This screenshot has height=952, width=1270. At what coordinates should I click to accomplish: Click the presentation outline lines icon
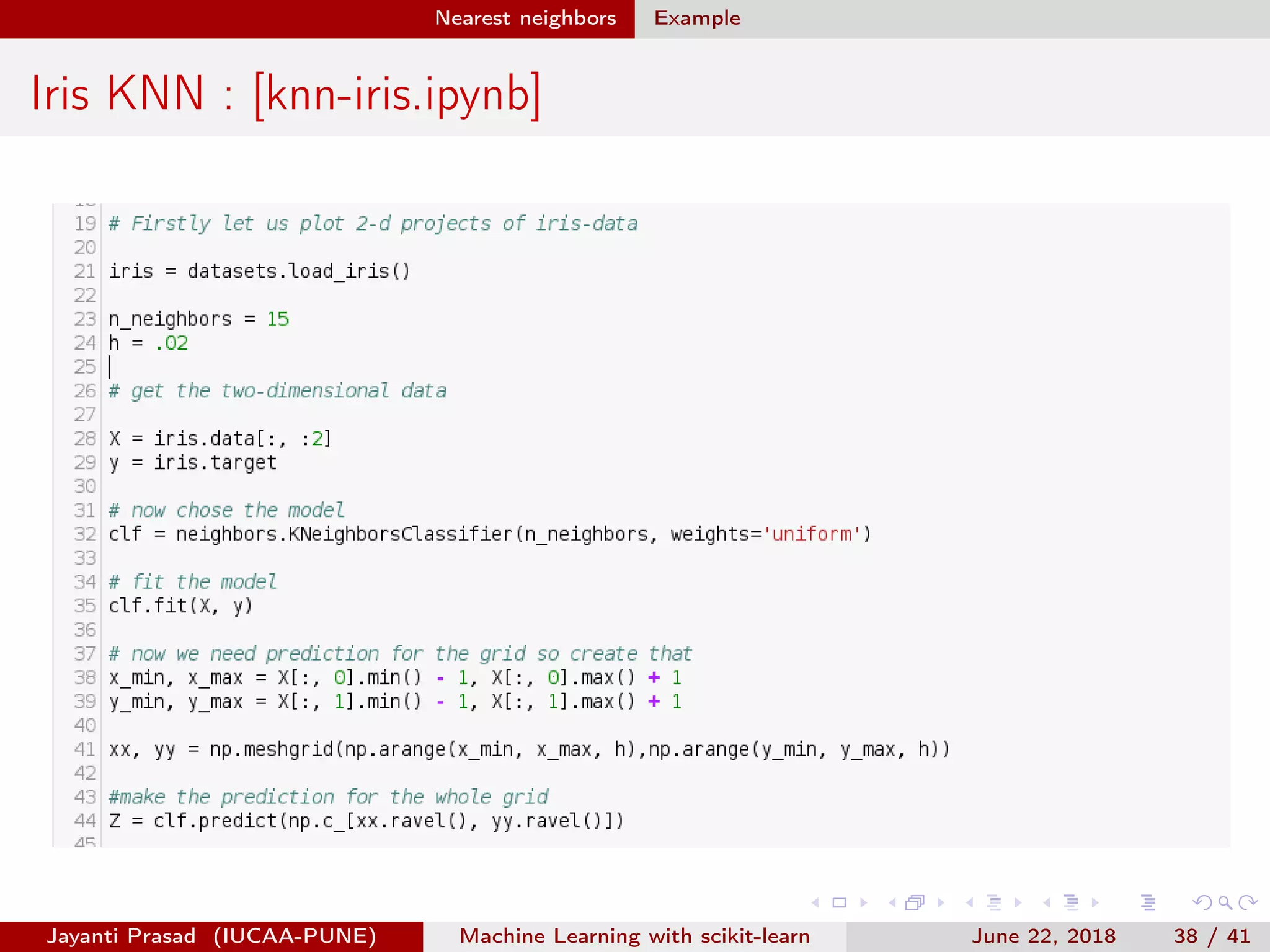click(x=1148, y=903)
